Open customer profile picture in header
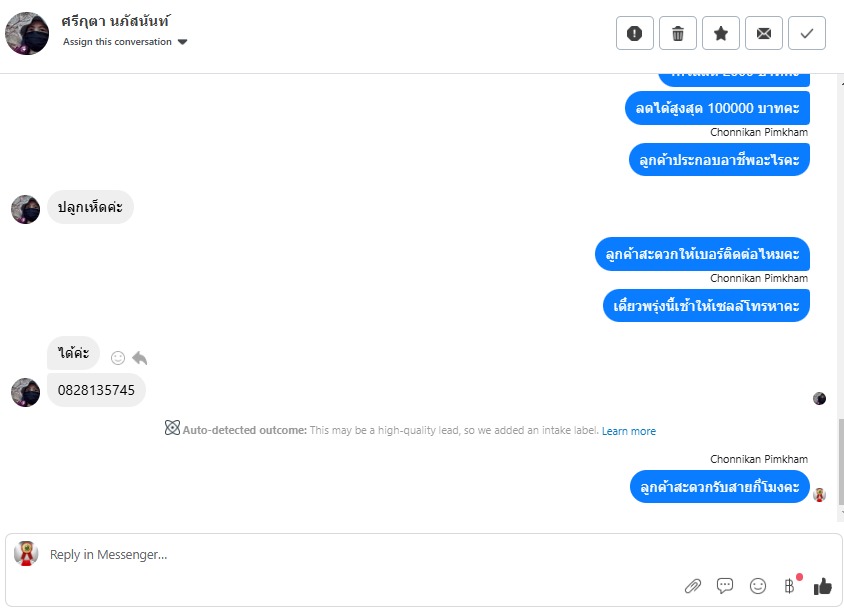 coord(27,33)
